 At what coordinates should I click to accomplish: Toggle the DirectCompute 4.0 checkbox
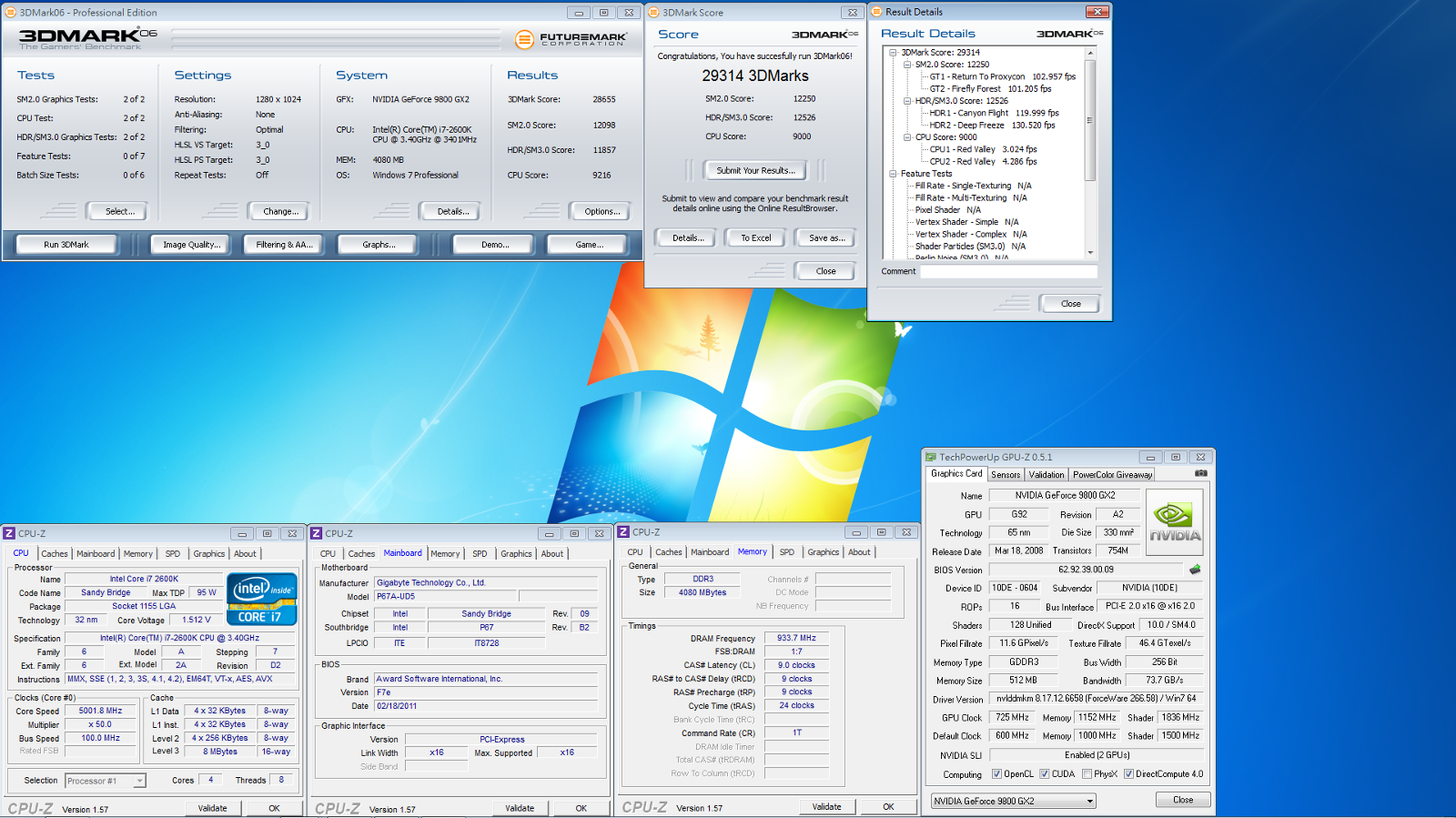tap(1128, 774)
